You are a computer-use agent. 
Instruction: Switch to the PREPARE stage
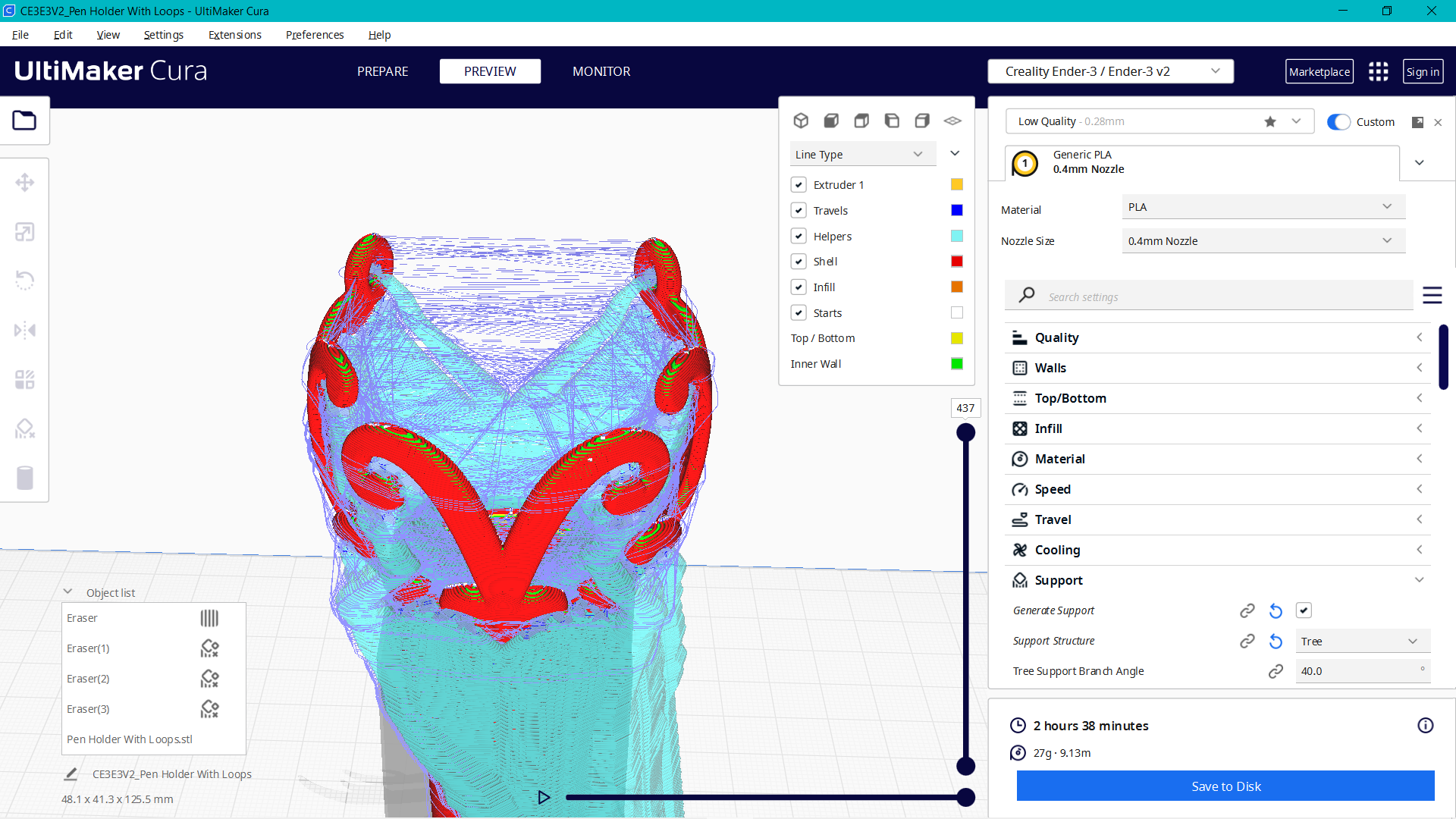pos(383,71)
